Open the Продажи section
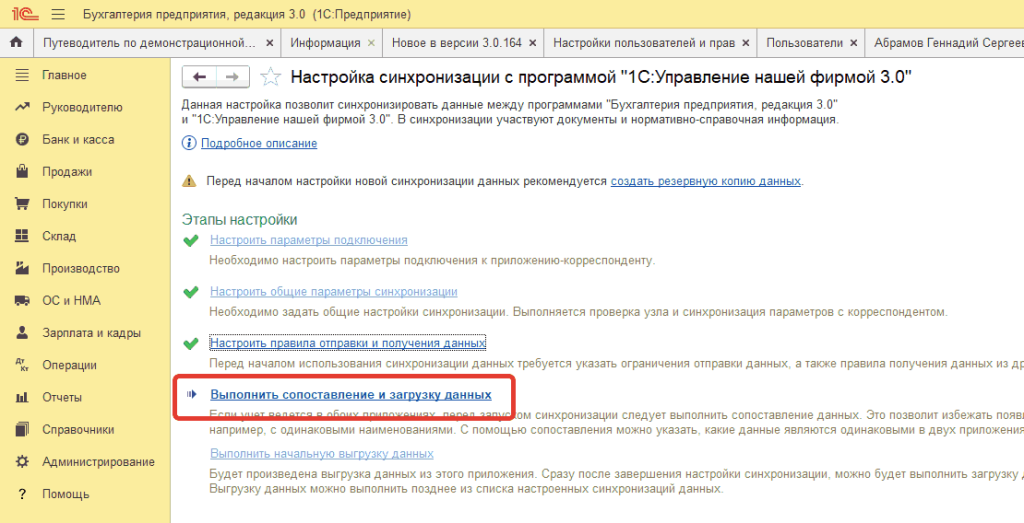Viewport: 1024px width, 523px height. [x=67, y=172]
